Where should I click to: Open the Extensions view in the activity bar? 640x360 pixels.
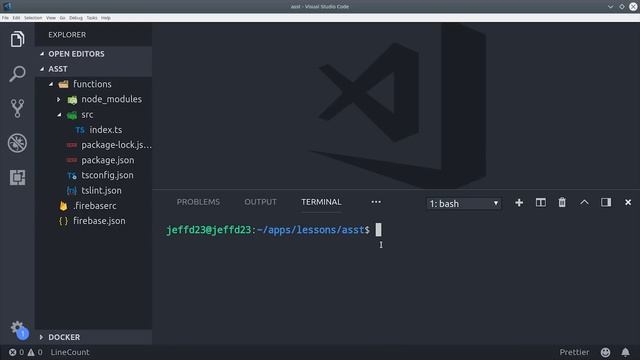(17, 177)
